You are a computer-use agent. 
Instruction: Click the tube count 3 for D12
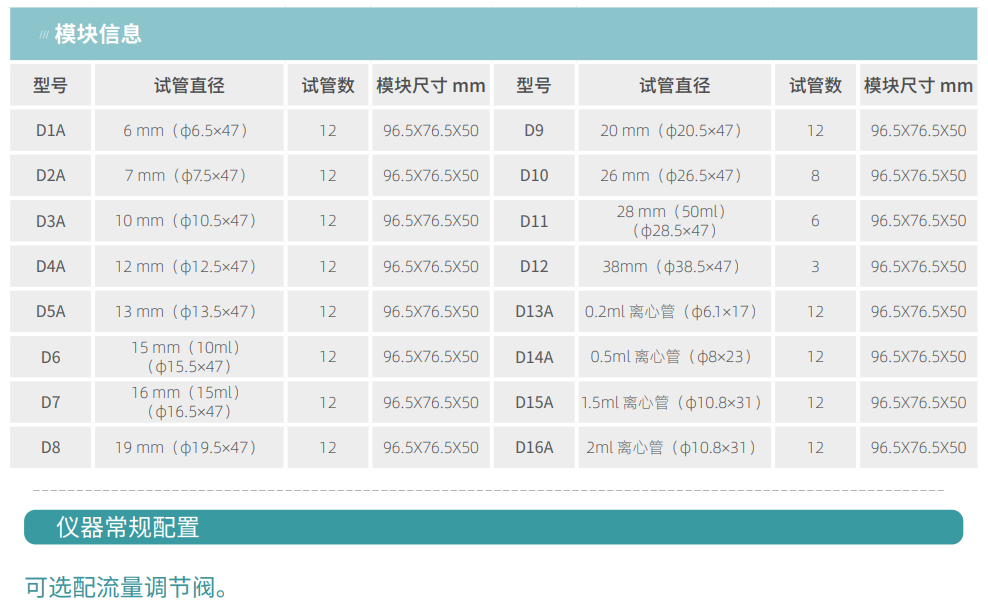[815, 266]
